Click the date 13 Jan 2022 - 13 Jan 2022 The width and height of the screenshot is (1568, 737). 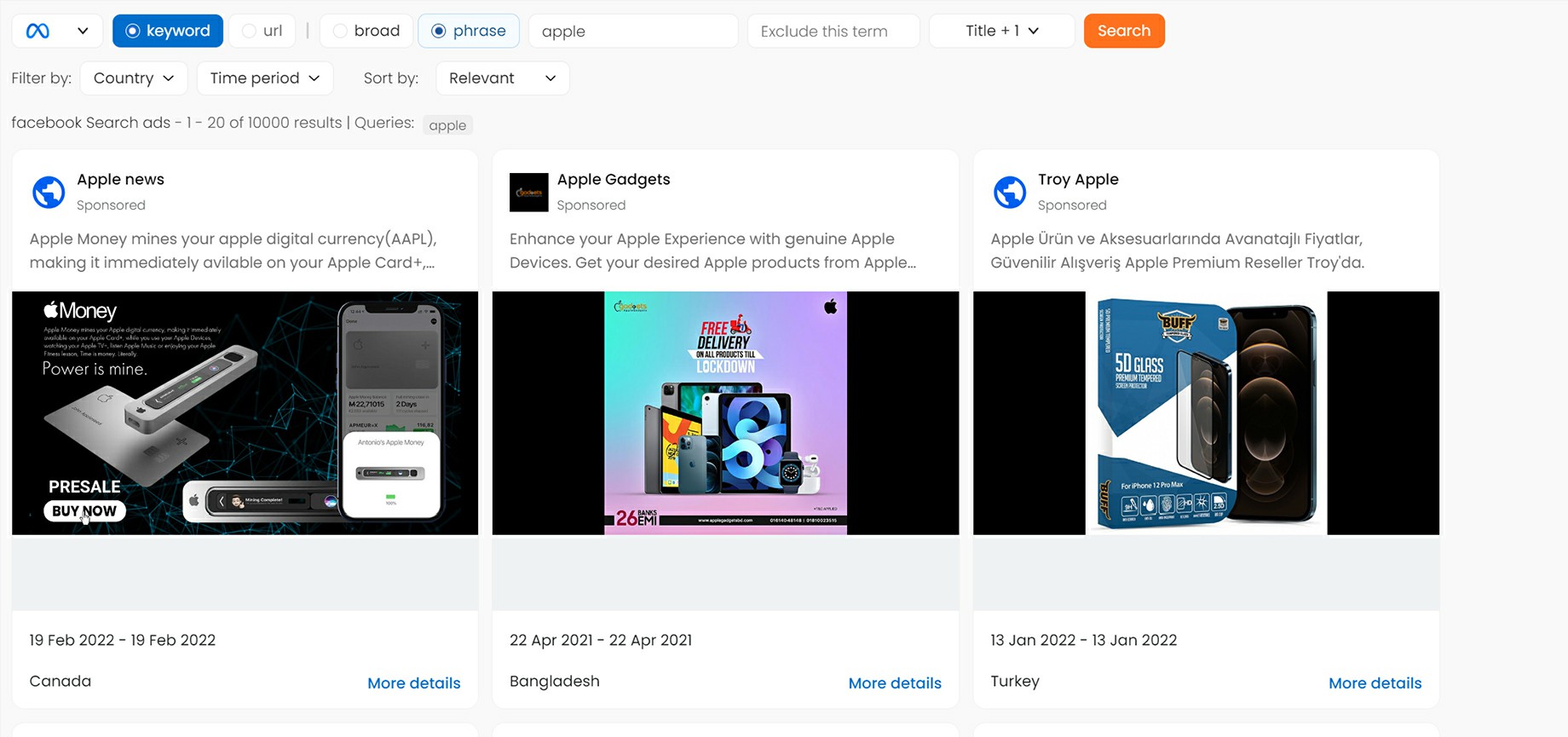coord(1084,640)
